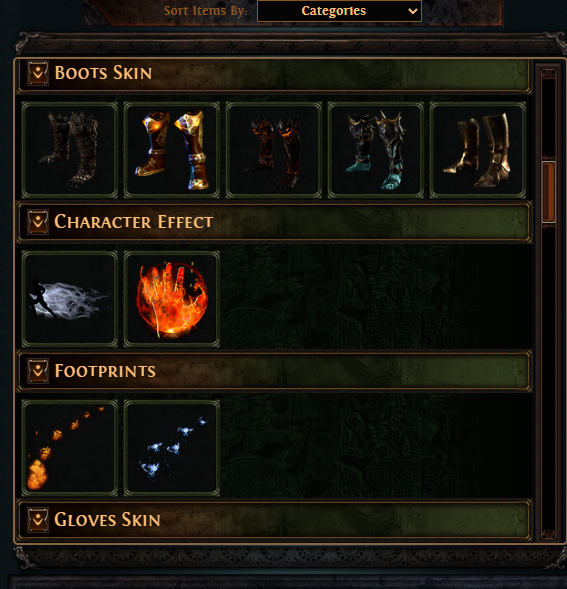Select the plain golden plated boots skin

click(478, 150)
